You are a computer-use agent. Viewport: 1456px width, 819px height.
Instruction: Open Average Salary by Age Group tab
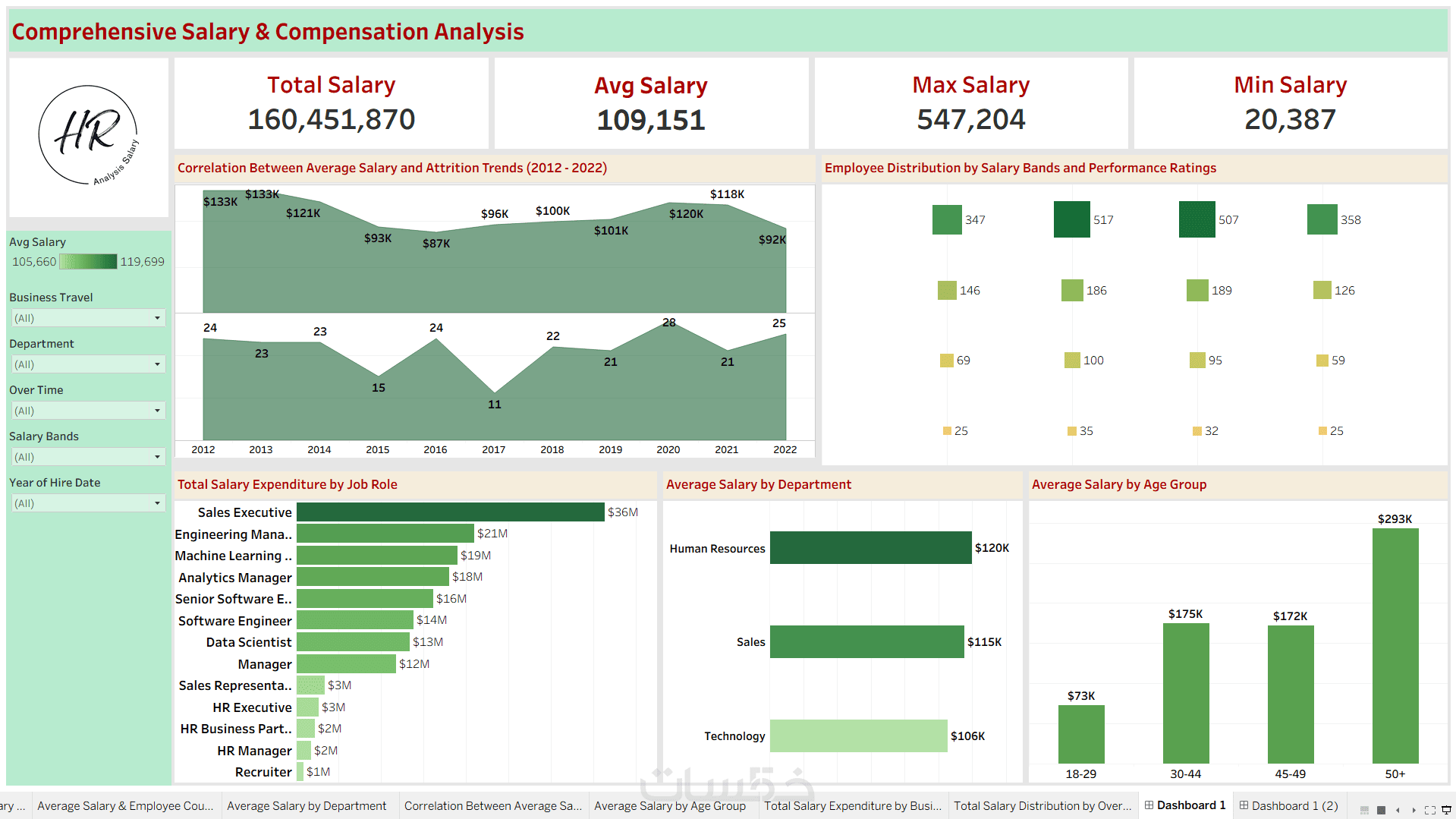click(670, 806)
